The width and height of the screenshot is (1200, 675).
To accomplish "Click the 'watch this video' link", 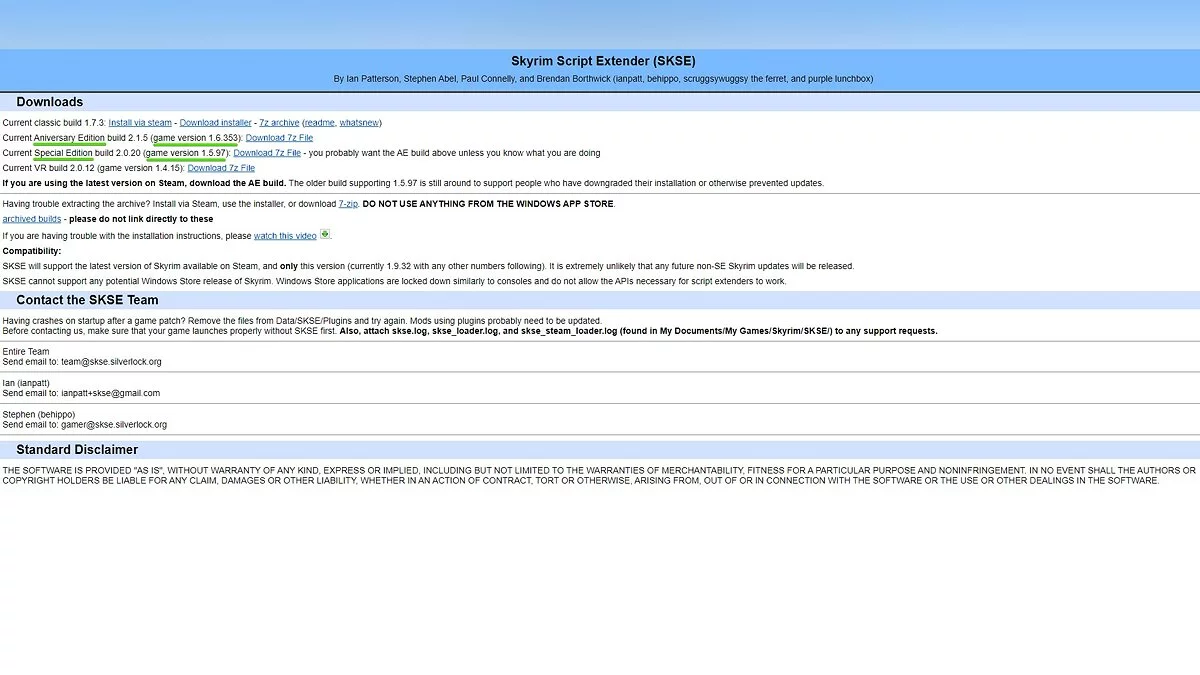I will 285,236.
